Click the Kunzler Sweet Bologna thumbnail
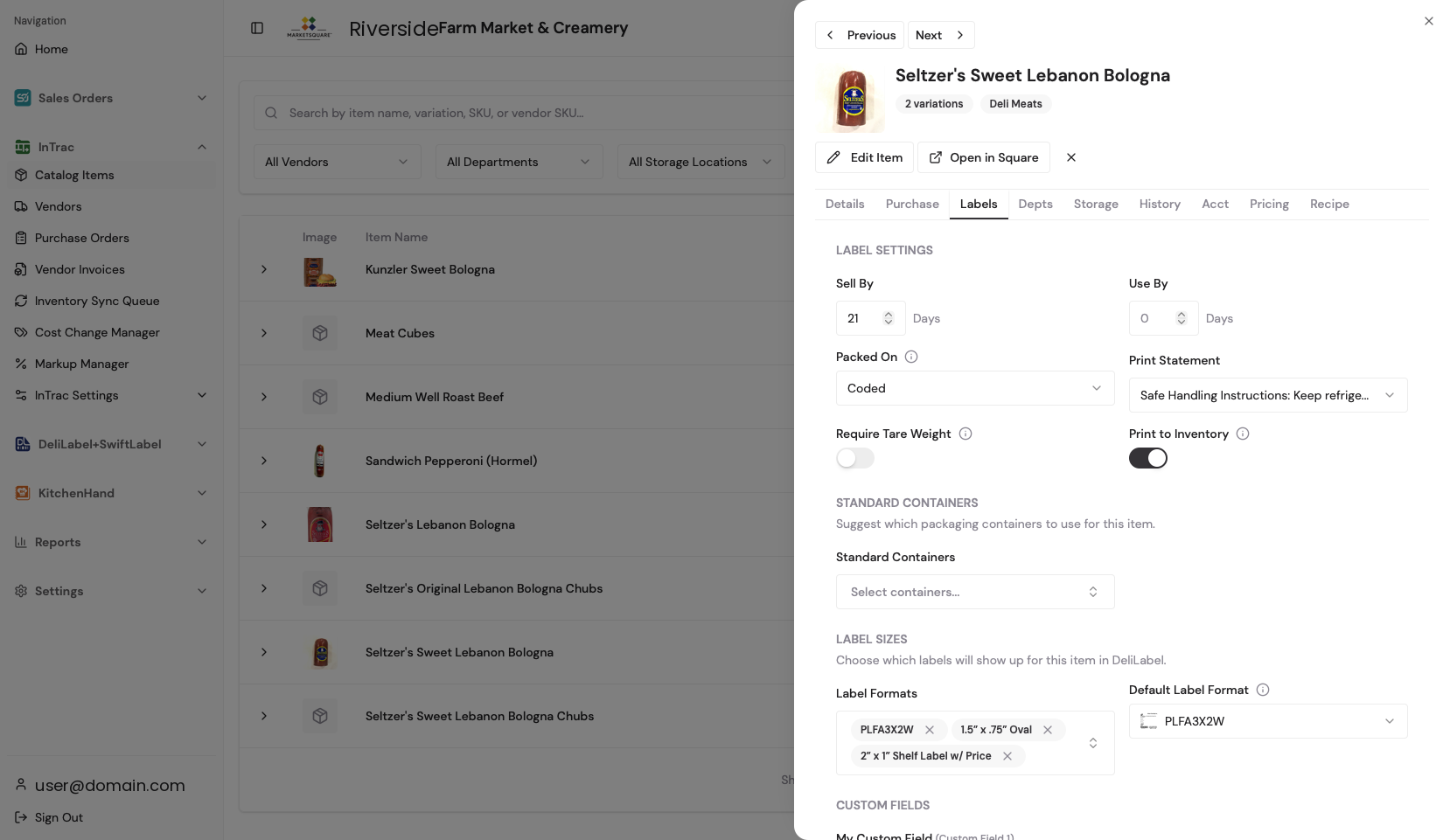This screenshot has width=1450, height=840. [x=320, y=272]
